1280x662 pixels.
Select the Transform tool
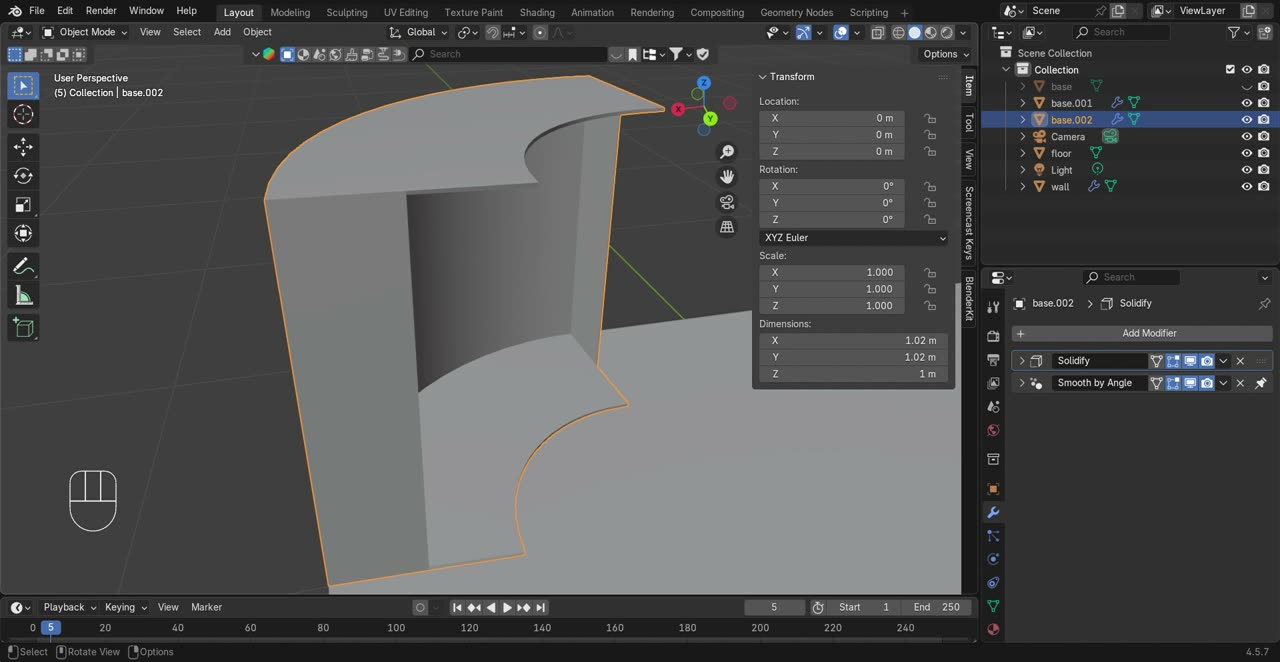click(x=23, y=234)
